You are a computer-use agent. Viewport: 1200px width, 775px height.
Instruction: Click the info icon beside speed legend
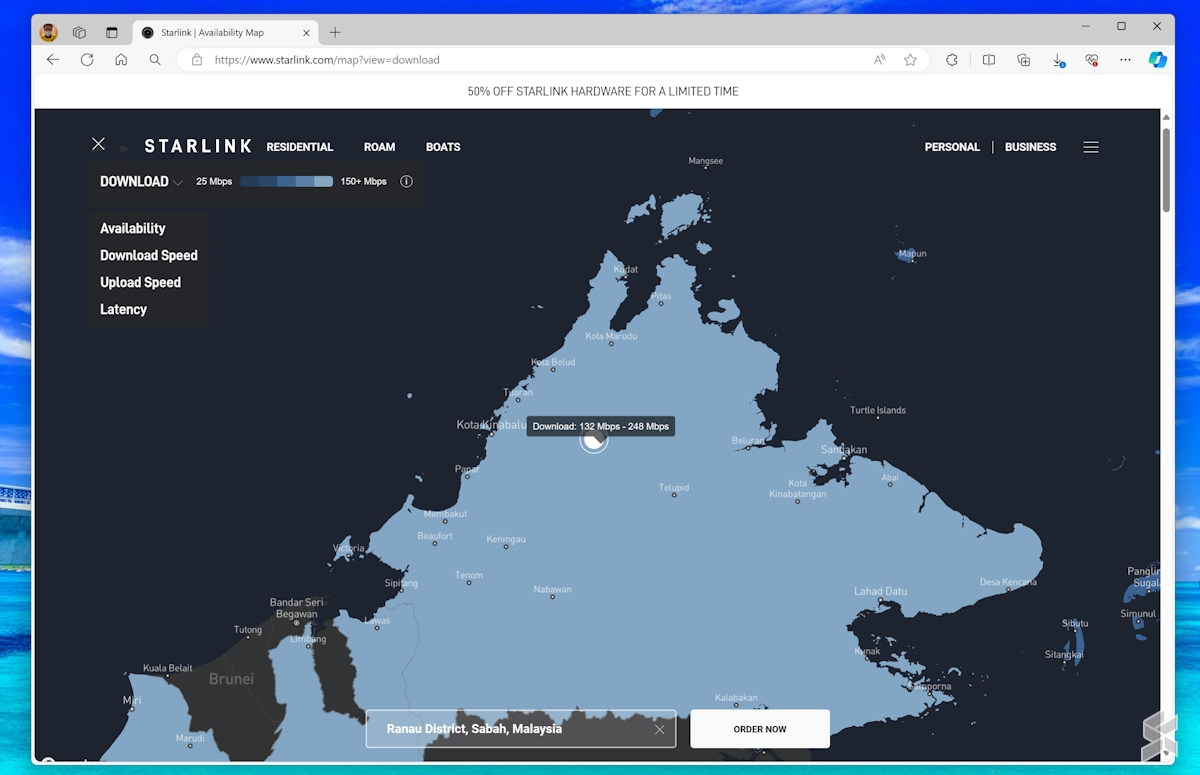tap(406, 182)
